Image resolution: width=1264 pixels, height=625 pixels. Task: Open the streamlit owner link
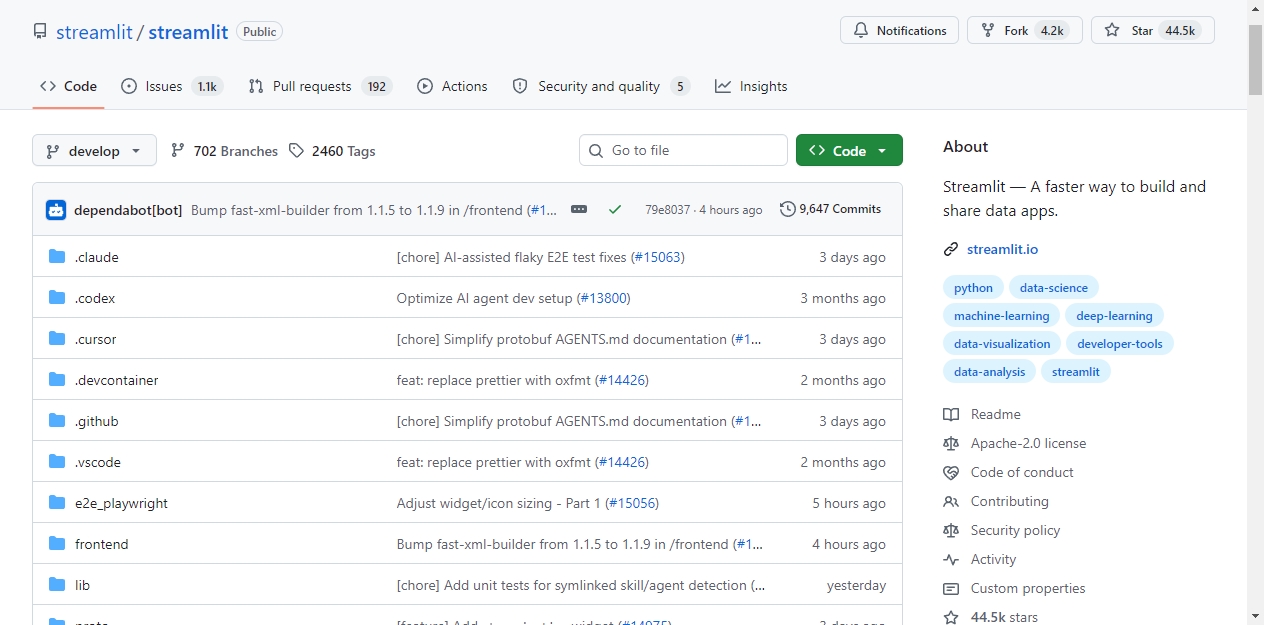(x=94, y=32)
